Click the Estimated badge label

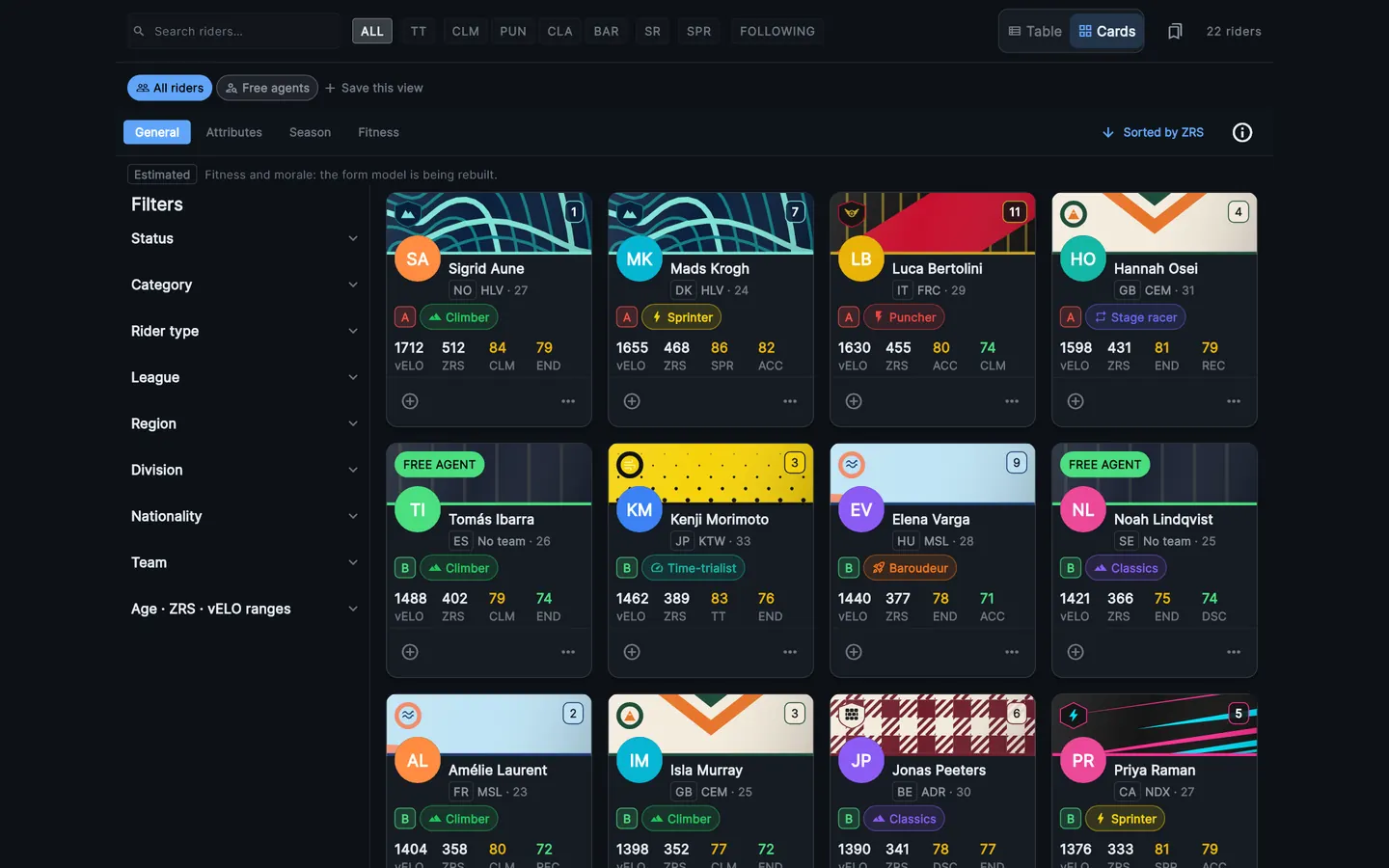click(162, 175)
